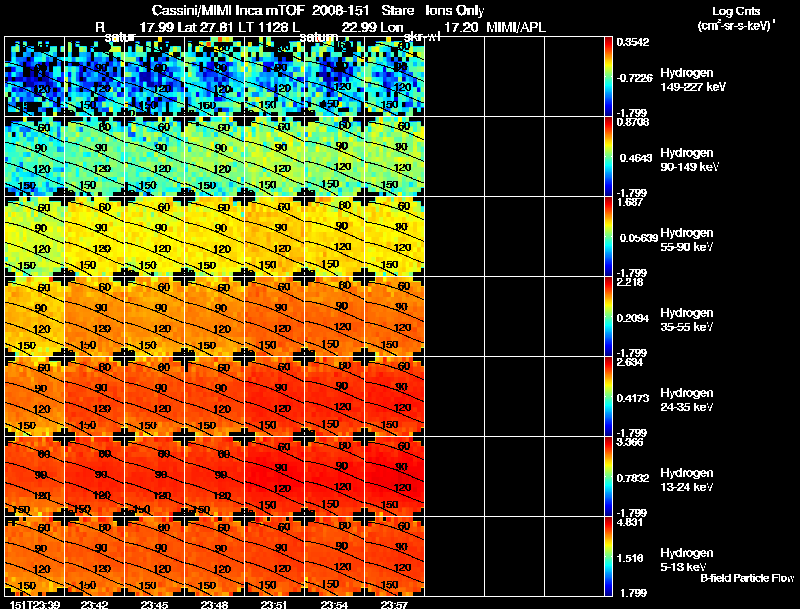The width and height of the screenshot is (800, 609).
Task: Select the Hydrogen 24-35 keV color scale bar
Action: coord(608,397)
